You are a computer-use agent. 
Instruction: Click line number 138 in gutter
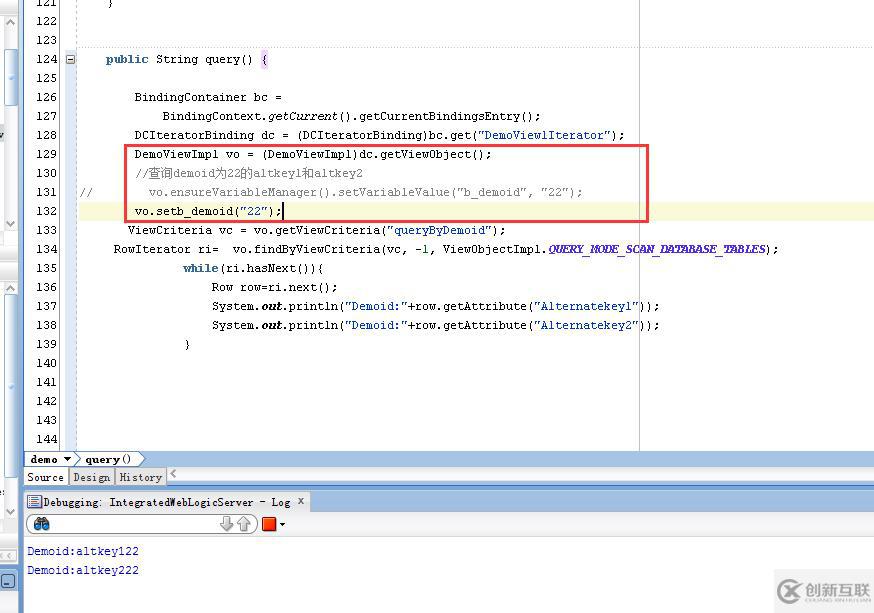(x=46, y=325)
